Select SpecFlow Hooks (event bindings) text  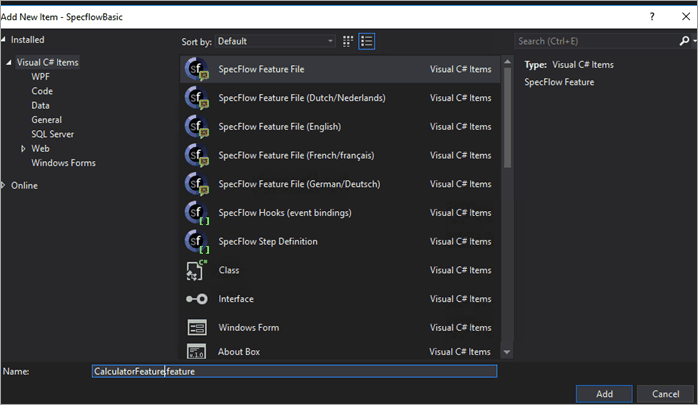[x=285, y=213]
